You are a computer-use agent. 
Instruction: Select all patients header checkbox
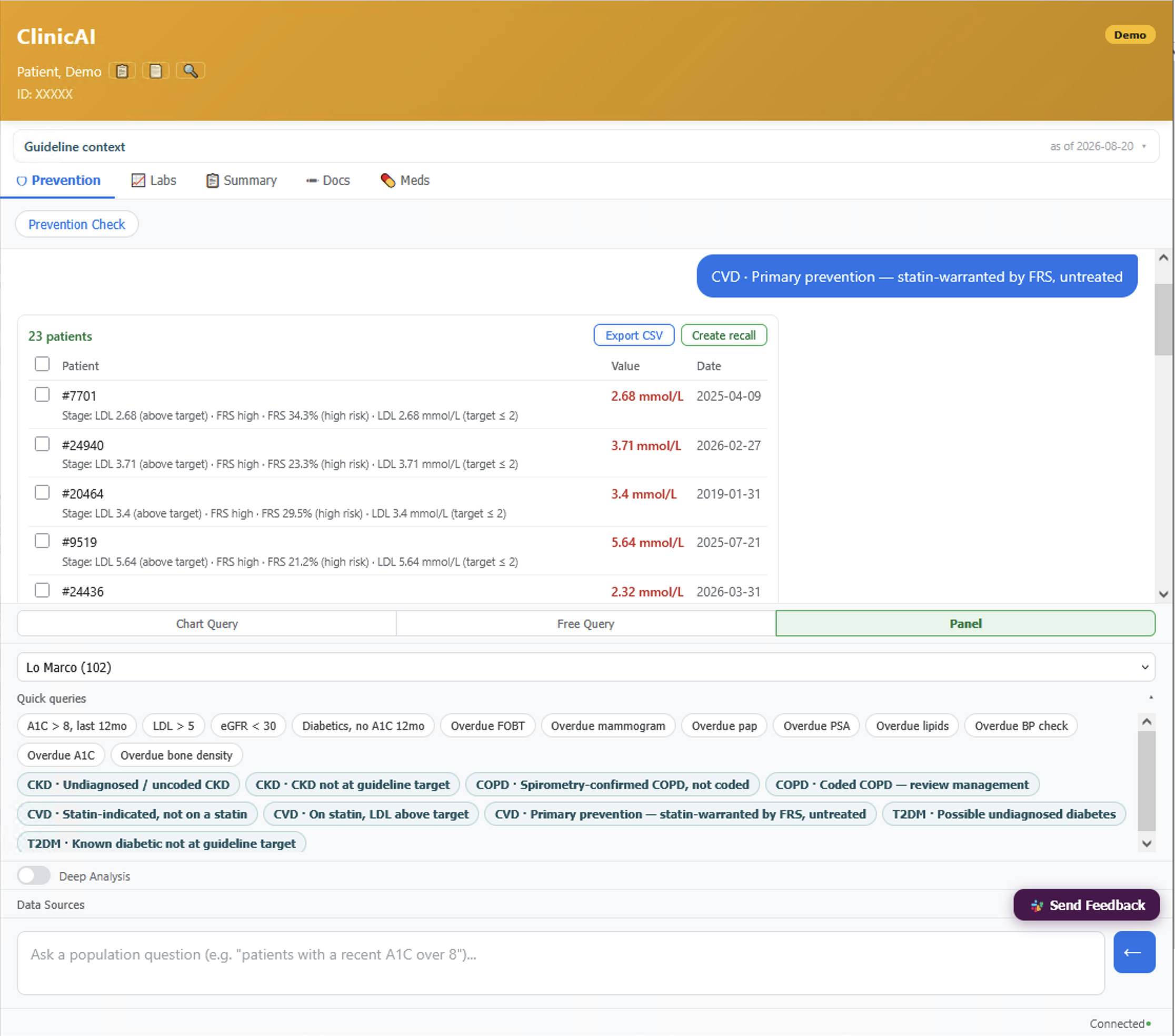[42, 364]
